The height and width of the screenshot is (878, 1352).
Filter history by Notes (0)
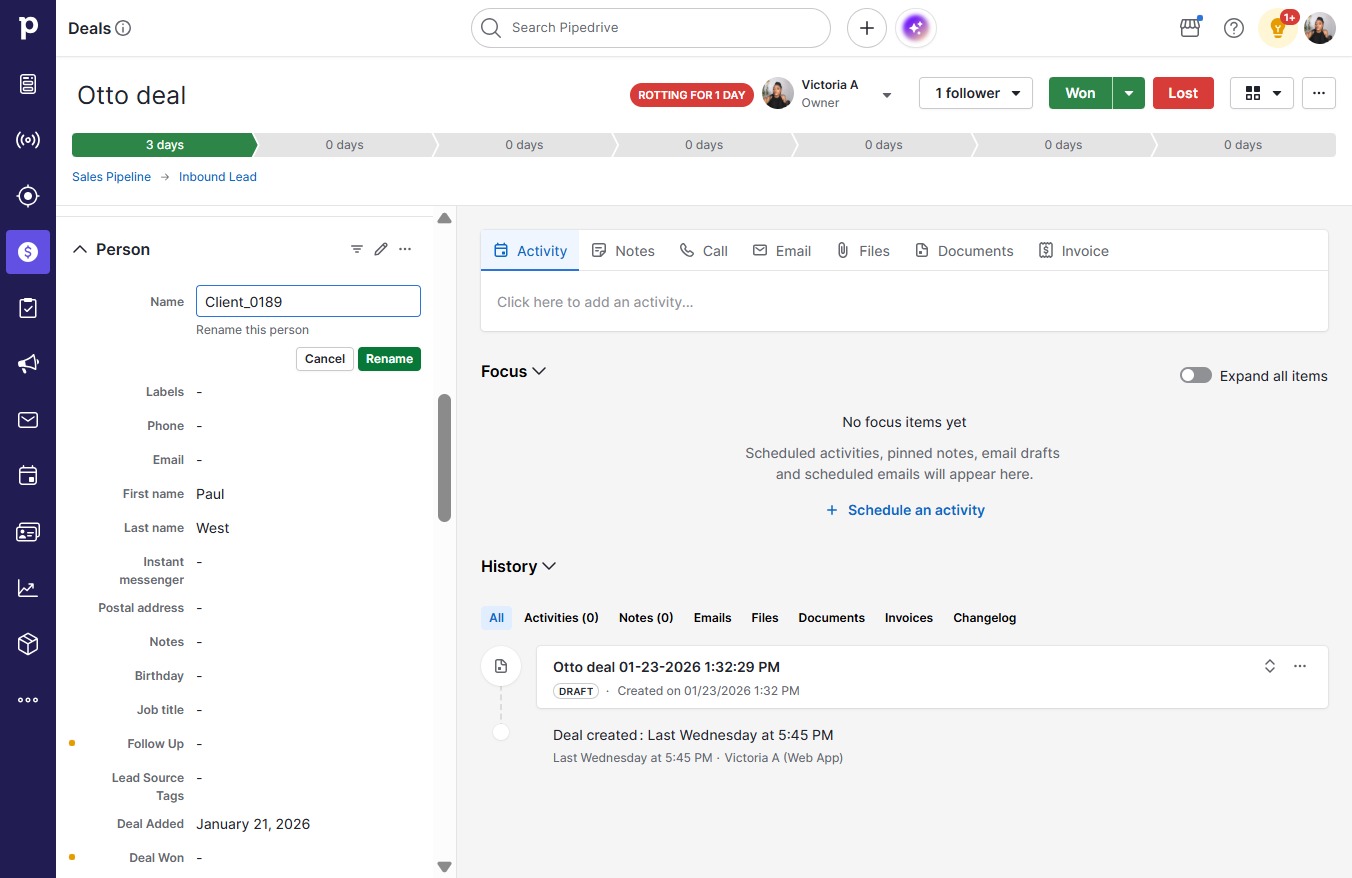coord(646,618)
